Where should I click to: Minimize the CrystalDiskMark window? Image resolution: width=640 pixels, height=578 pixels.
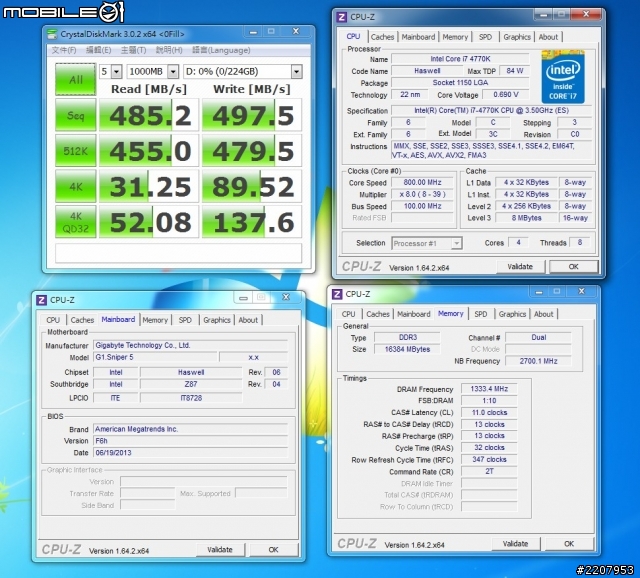tap(253, 32)
